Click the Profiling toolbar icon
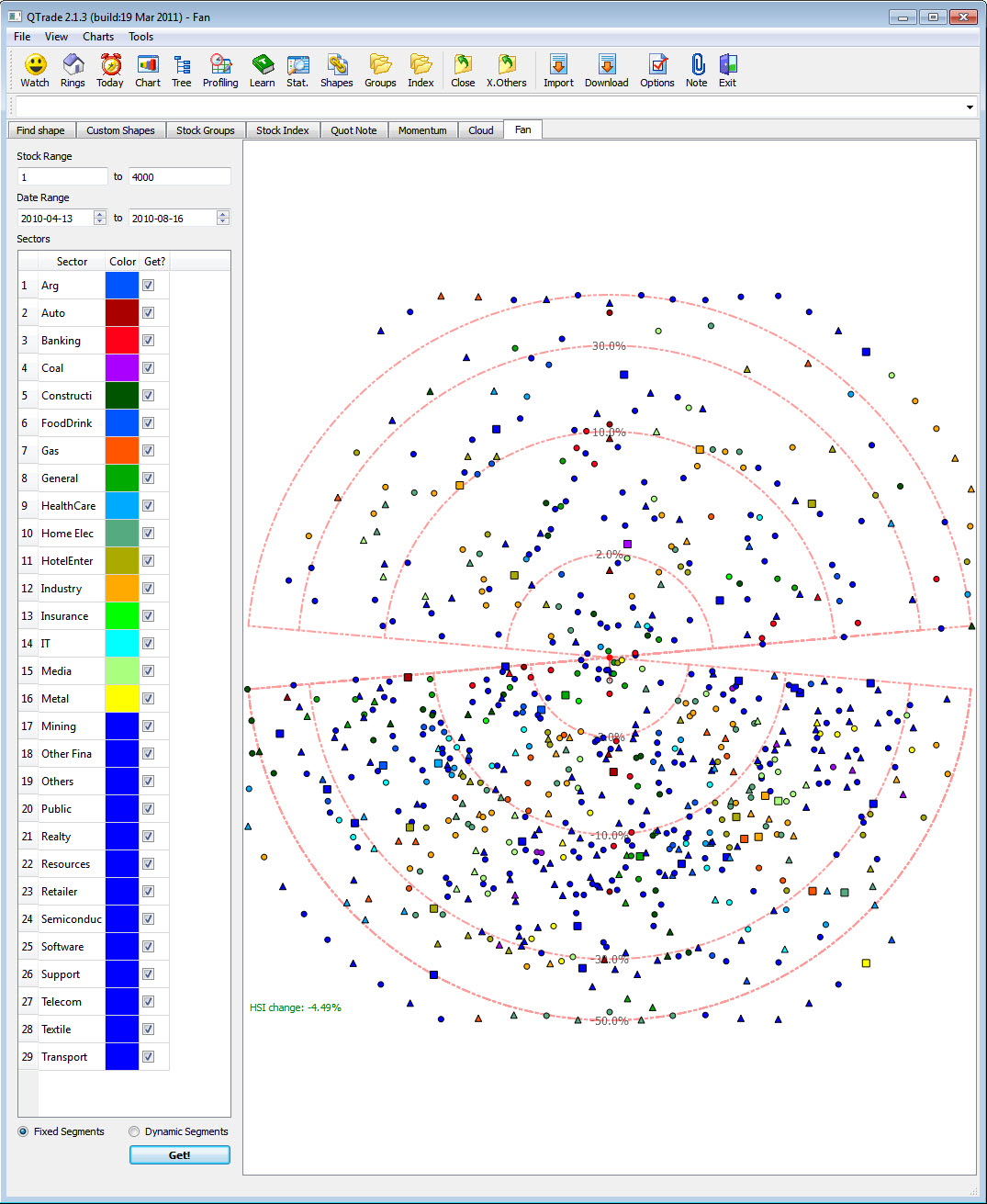Screen dimensions: 987x1204 pos(220,70)
